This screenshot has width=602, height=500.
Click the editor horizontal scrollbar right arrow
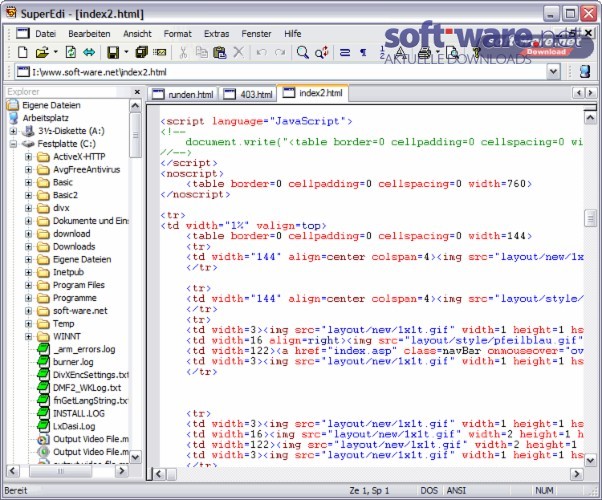576,474
